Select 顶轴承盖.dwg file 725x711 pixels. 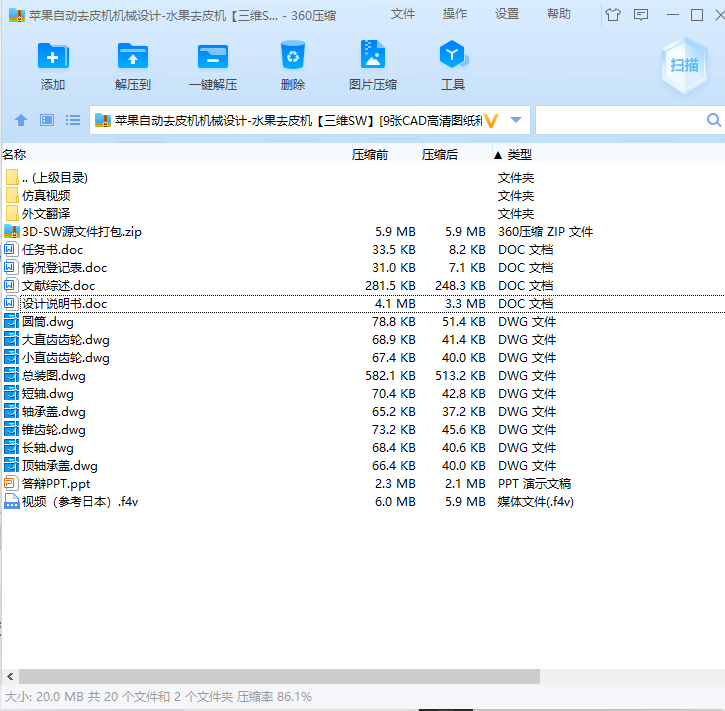click(60, 466)
